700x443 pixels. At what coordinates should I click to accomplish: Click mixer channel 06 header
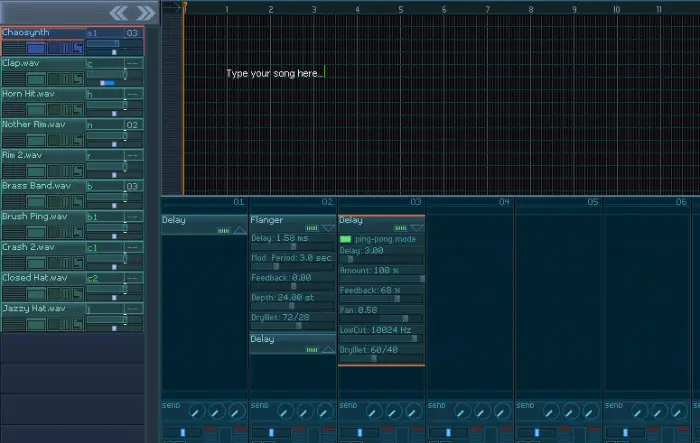[x=646, y=202]
